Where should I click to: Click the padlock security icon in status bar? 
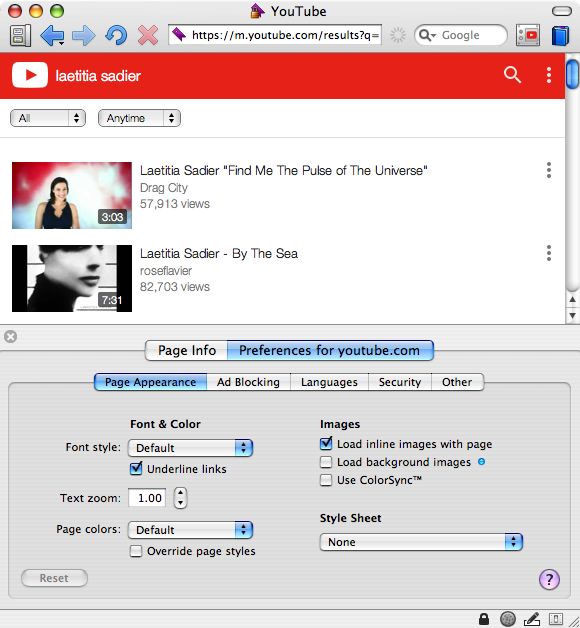(x=484, y=619)
